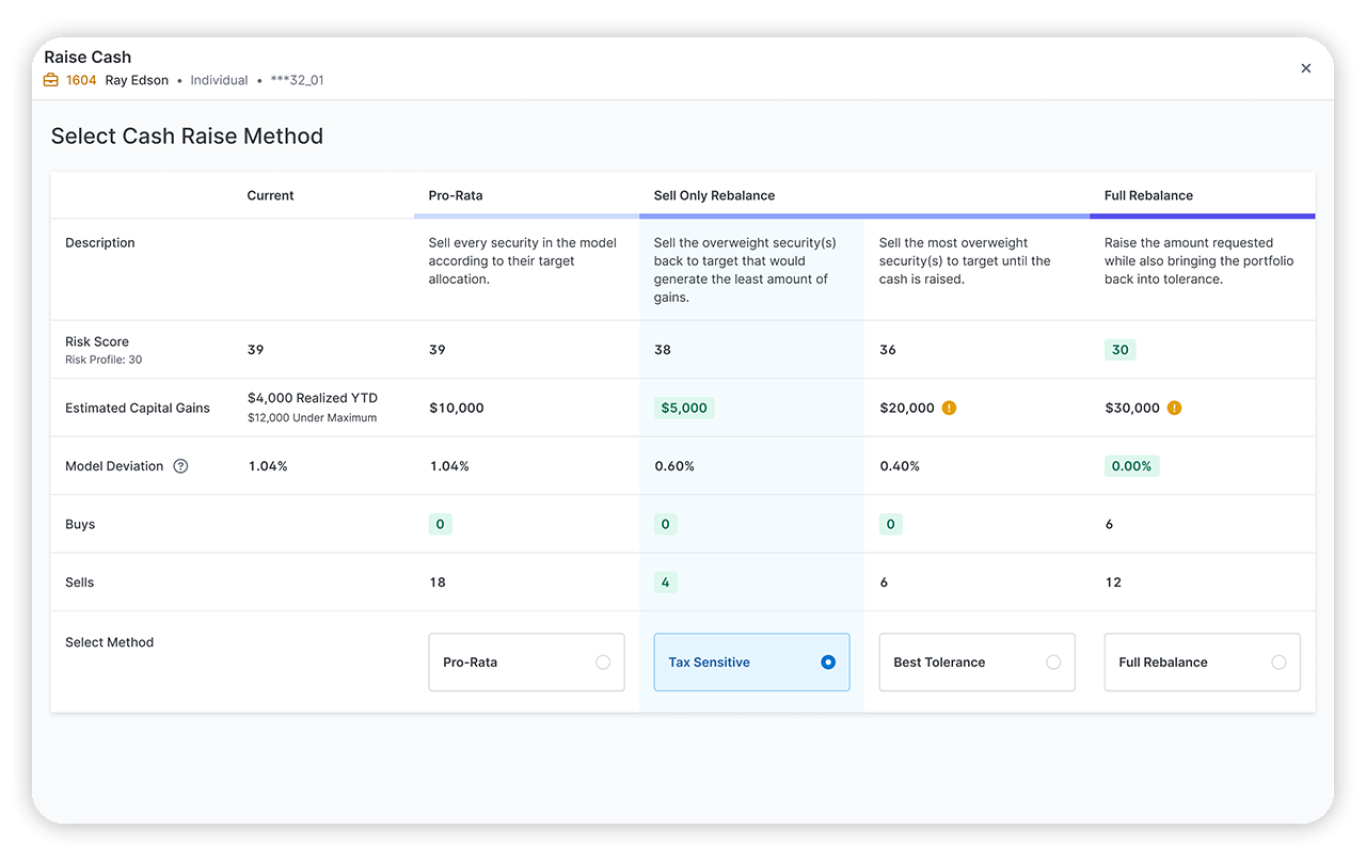Screen dimensions: 1366x861
Task: Click the green $5,000 capital gains badge
Action: pos(684,407)
